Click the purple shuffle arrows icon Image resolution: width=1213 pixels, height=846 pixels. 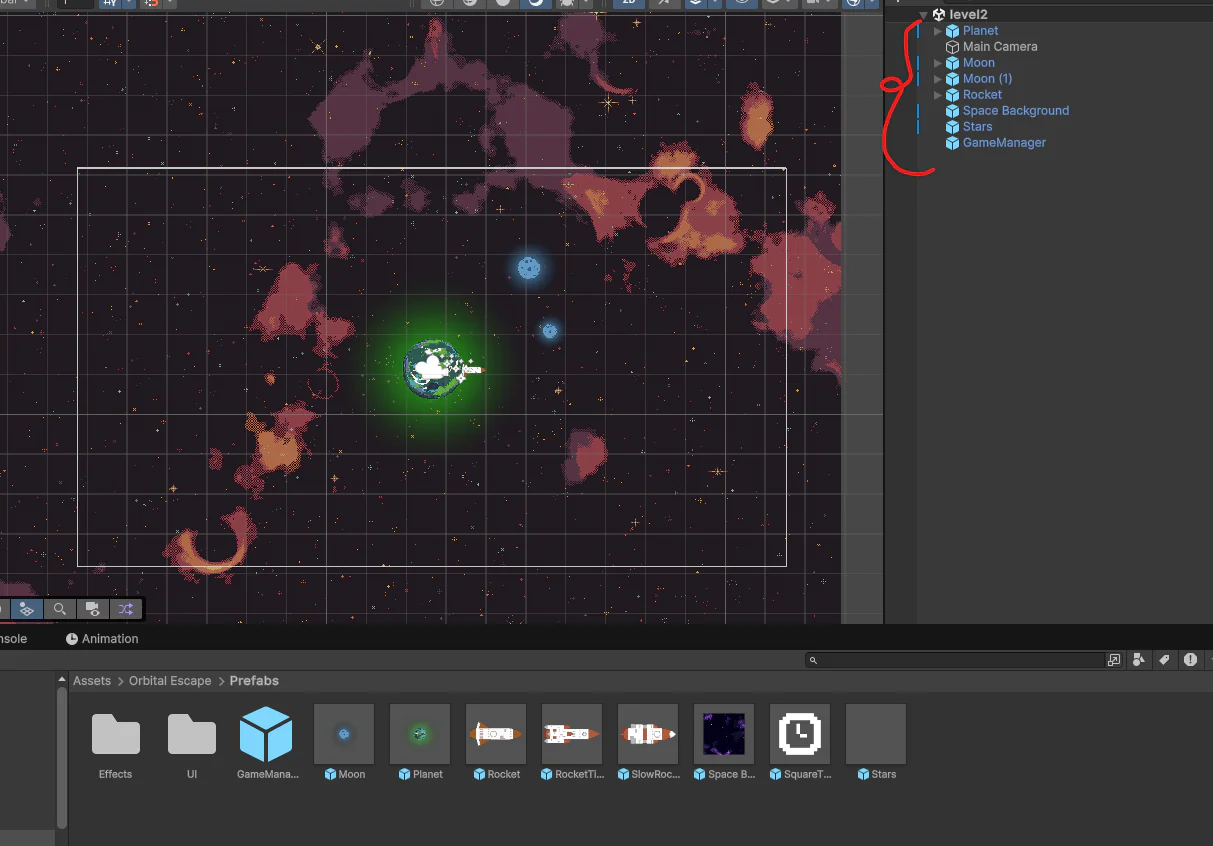125,608
